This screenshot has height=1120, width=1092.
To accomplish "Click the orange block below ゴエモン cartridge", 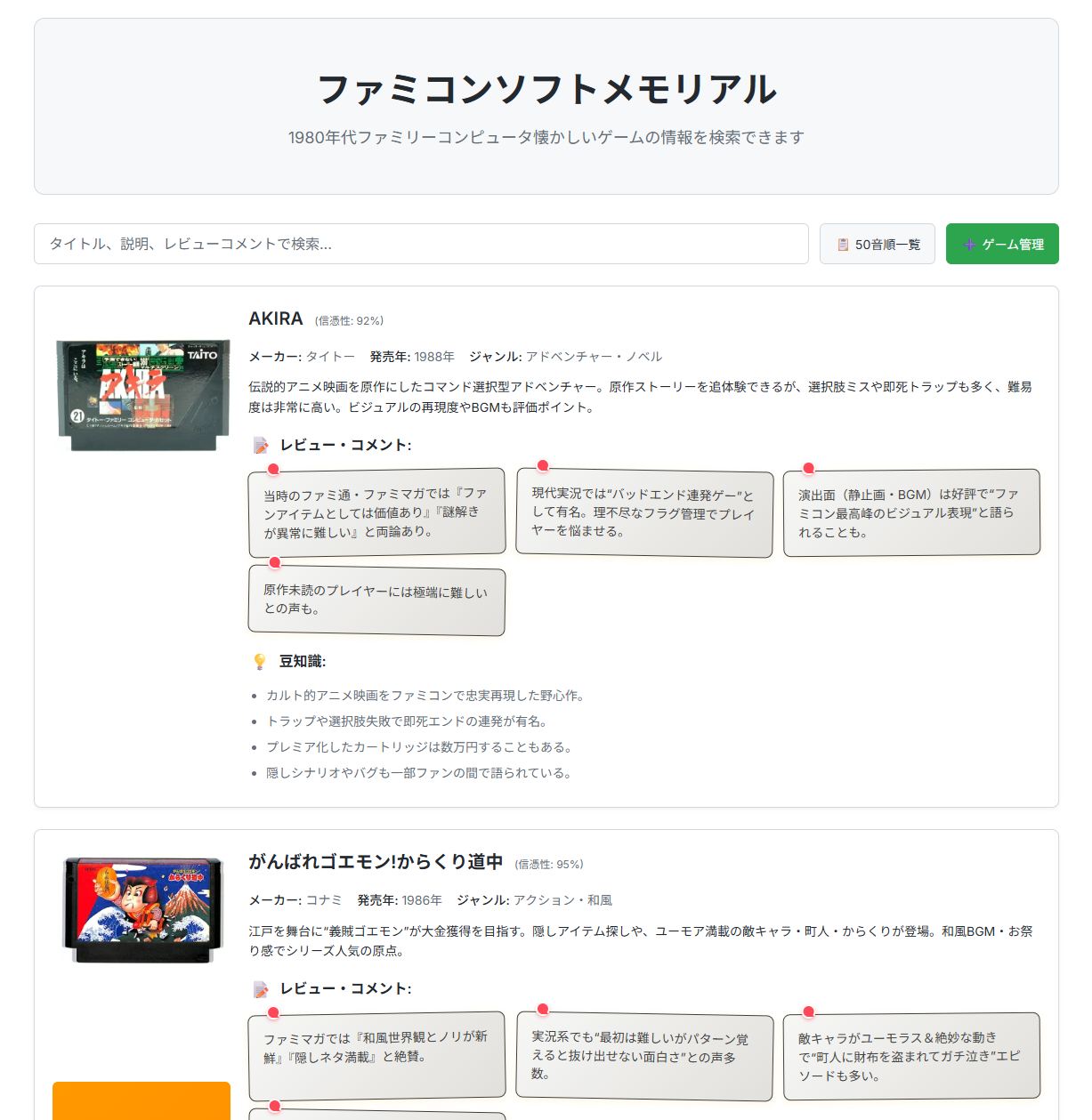I will tap(142, 1100).
